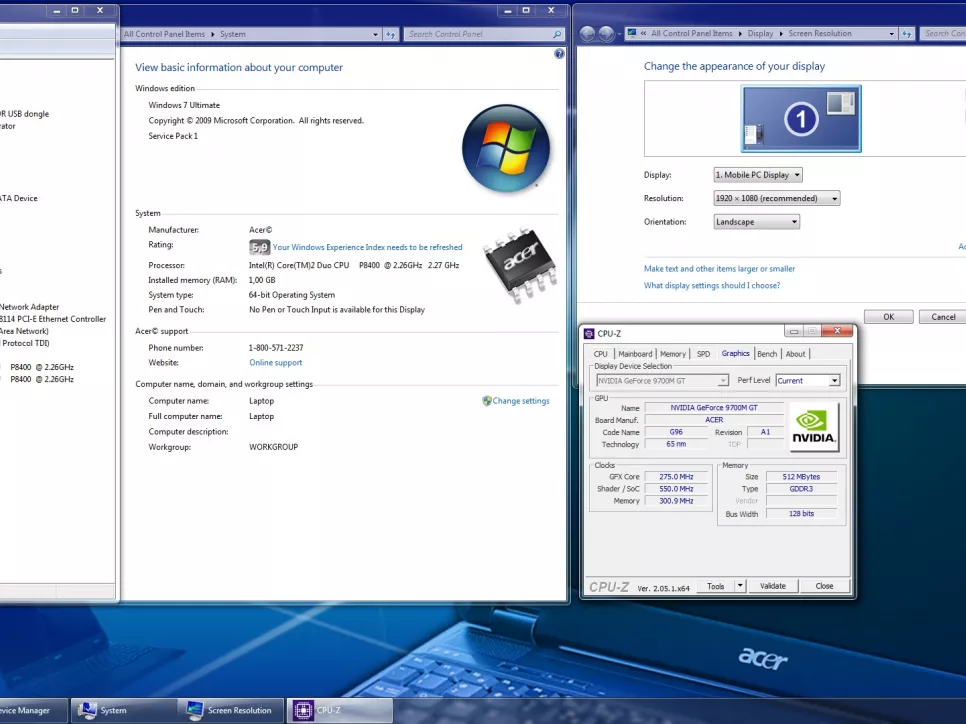The height and width of the screenshot is (724, 966).
Task: Open the arrow next to the Tools button
Action: point(741,586)
